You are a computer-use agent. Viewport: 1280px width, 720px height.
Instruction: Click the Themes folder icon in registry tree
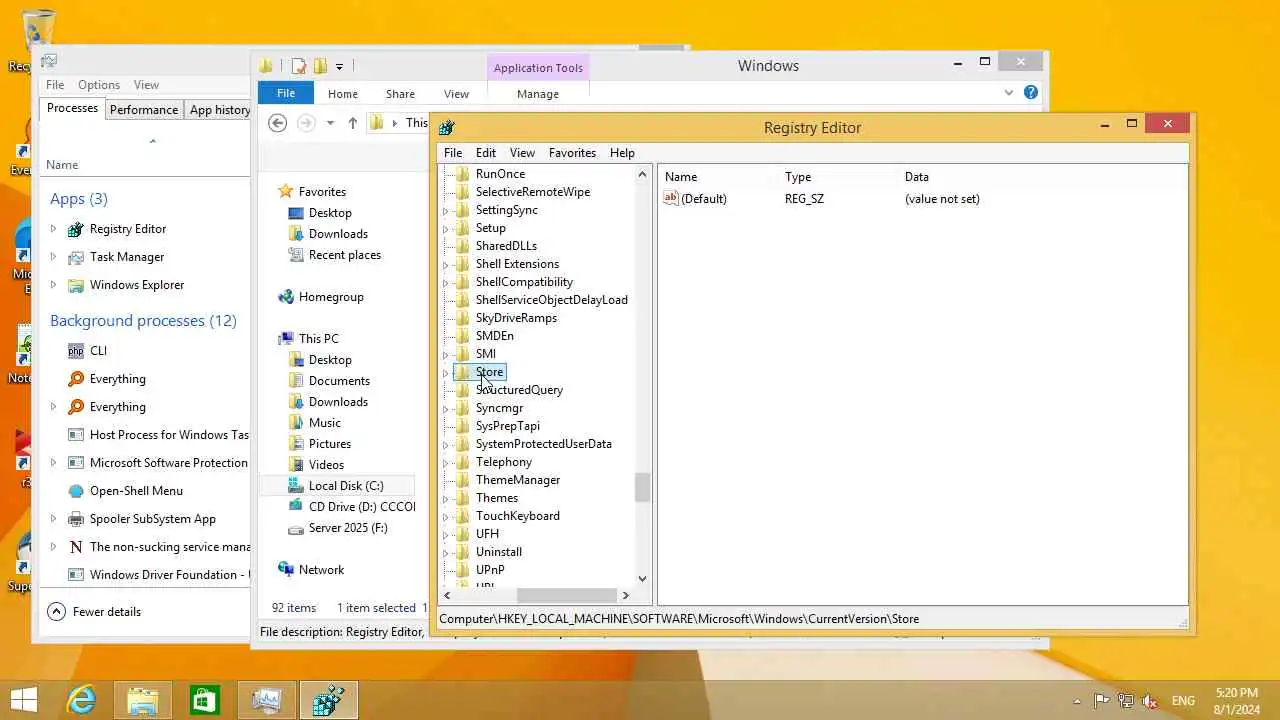click(462, 498)
